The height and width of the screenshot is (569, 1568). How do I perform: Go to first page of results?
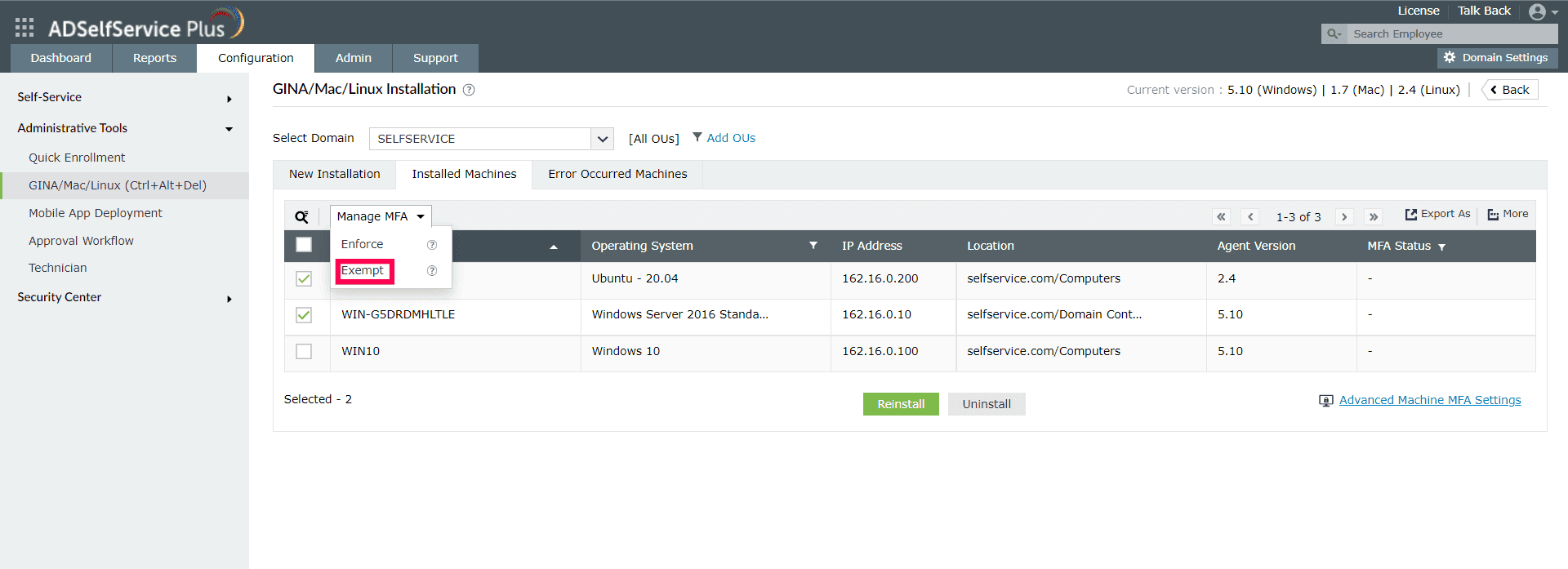(1221, 216)
